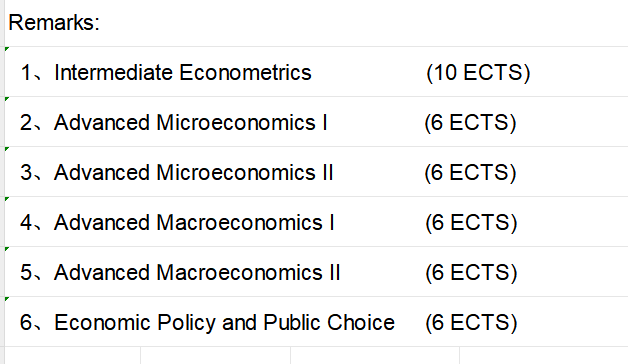Select the empty cell below Economic Policy row
Image resolution: width=628 pixels, height=364 pixels.
72,356
